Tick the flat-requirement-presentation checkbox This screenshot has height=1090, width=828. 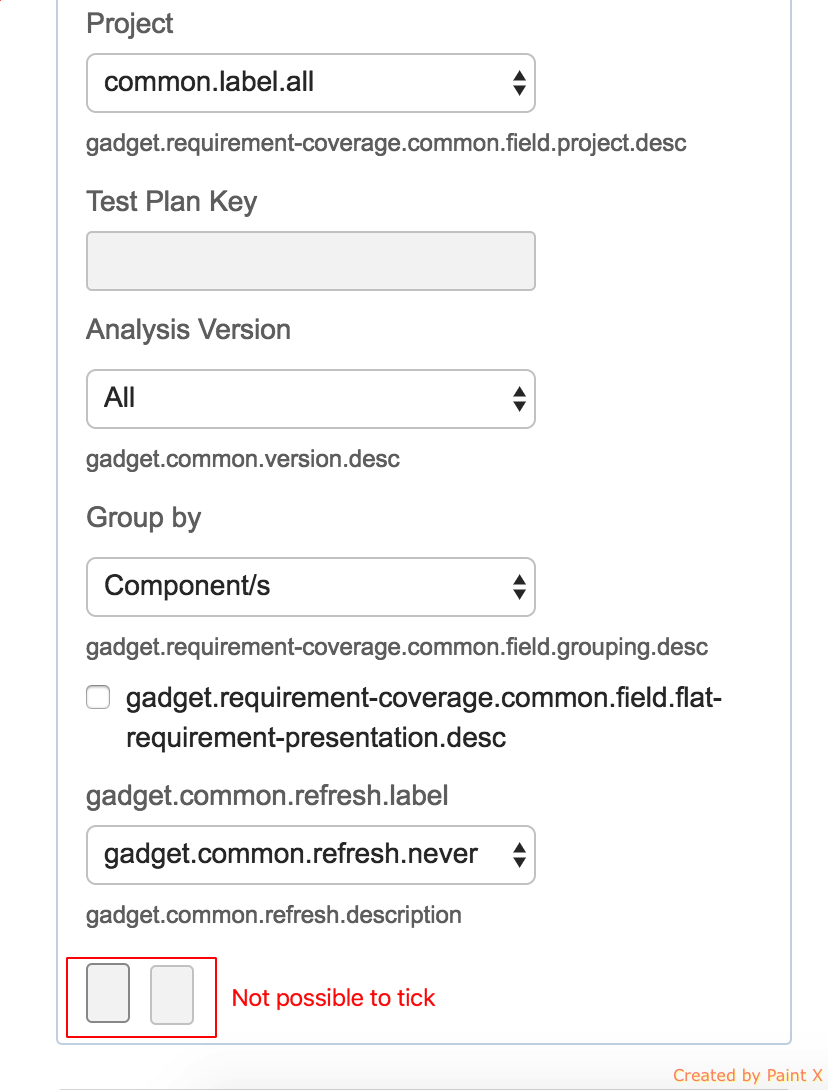tap(98, 698)
